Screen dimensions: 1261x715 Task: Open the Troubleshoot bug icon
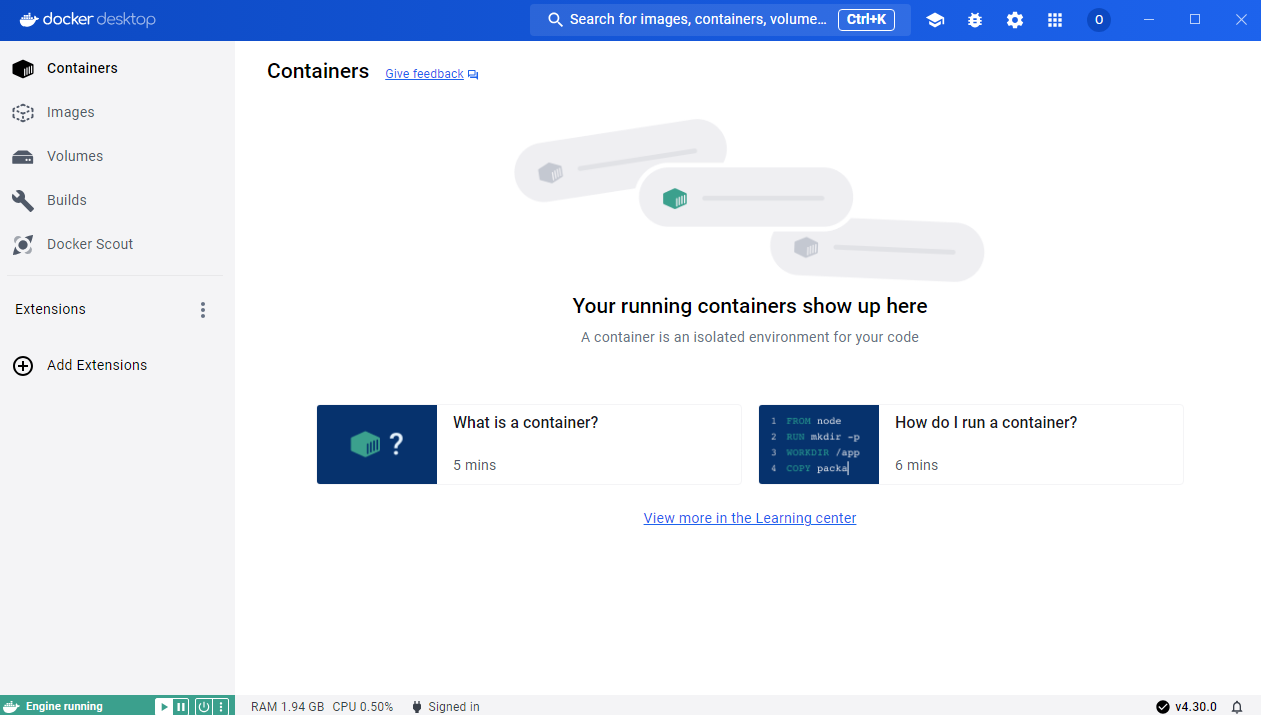[975, 20]
